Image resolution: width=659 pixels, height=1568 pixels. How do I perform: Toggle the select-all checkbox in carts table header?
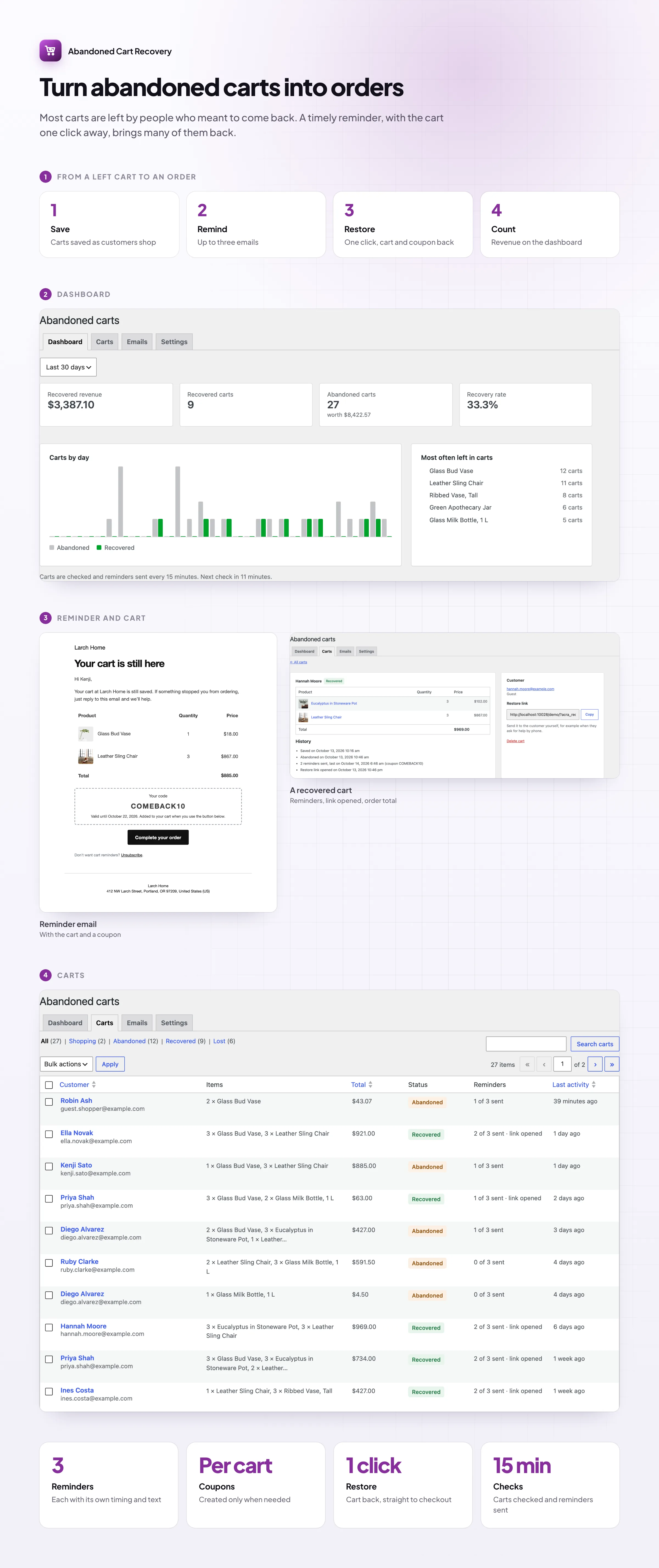point(49,1085)
